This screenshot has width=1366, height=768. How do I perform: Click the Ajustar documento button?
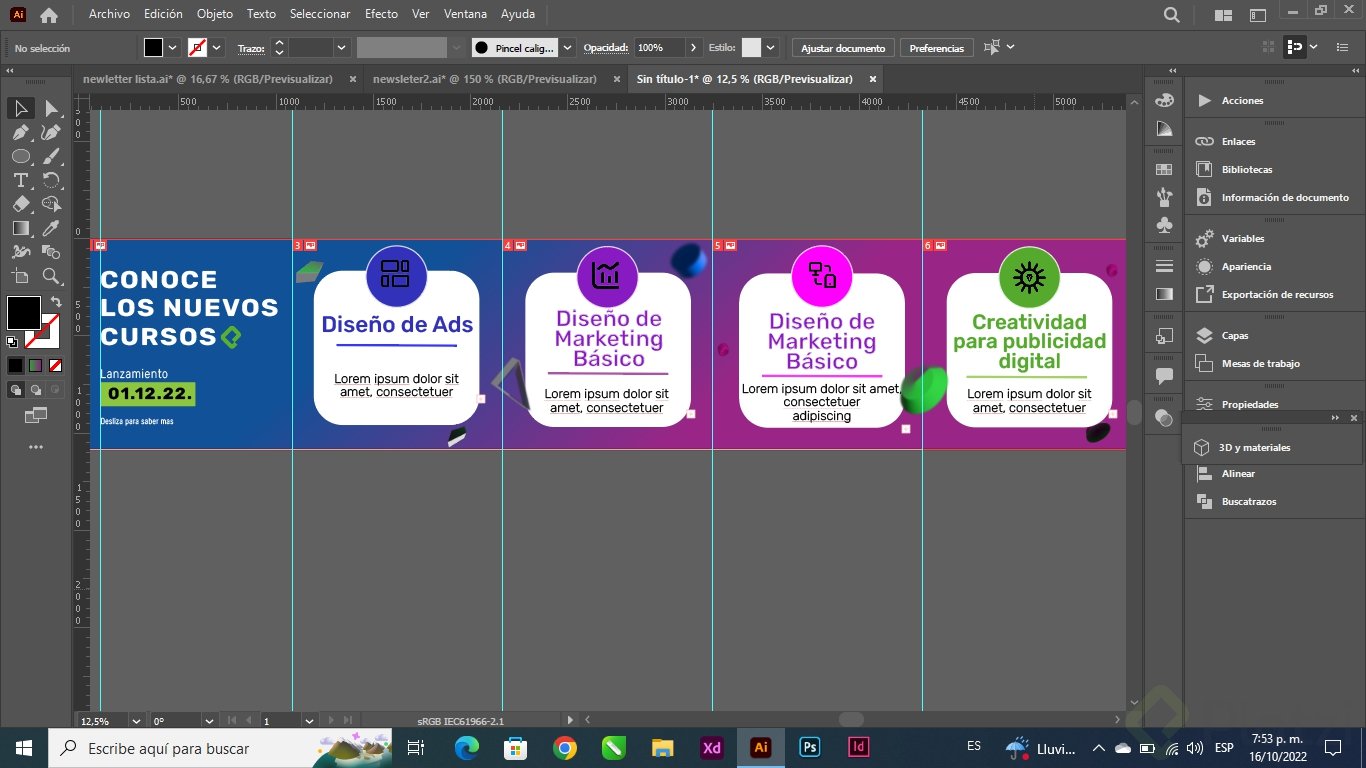tap(843, 48)
